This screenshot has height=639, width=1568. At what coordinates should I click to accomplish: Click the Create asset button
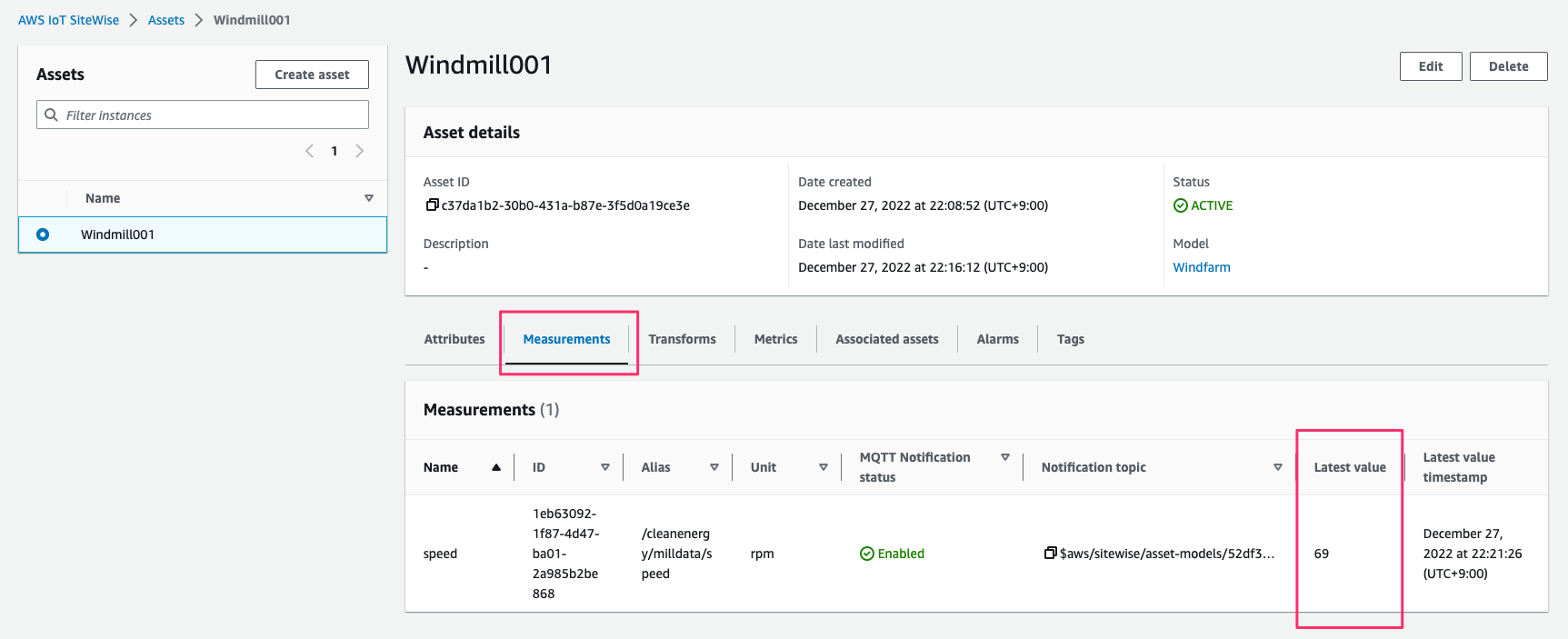point(312,75)
